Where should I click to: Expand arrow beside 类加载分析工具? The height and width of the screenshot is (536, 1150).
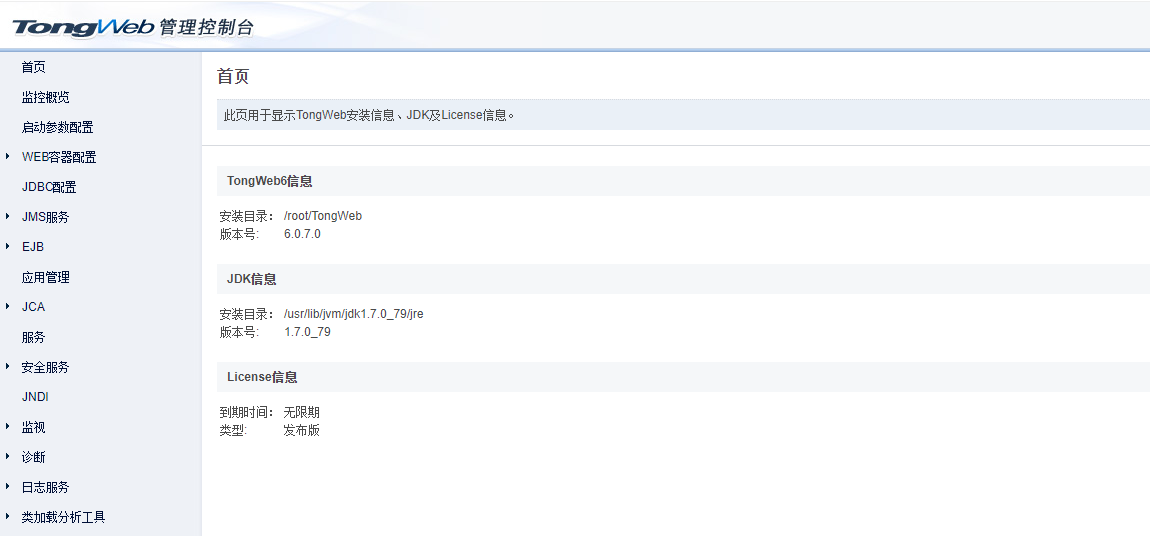(7, 516)
